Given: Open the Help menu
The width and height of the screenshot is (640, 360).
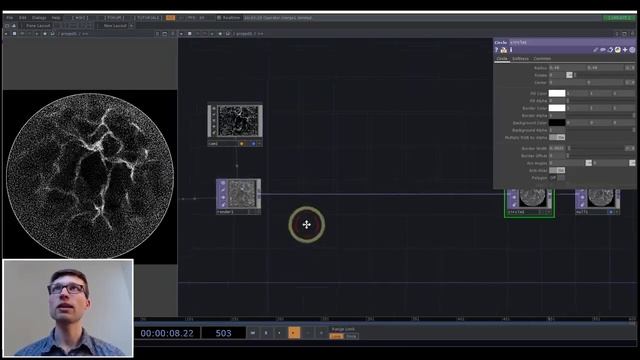Looking at the screenshot, I should pos(56,18).
